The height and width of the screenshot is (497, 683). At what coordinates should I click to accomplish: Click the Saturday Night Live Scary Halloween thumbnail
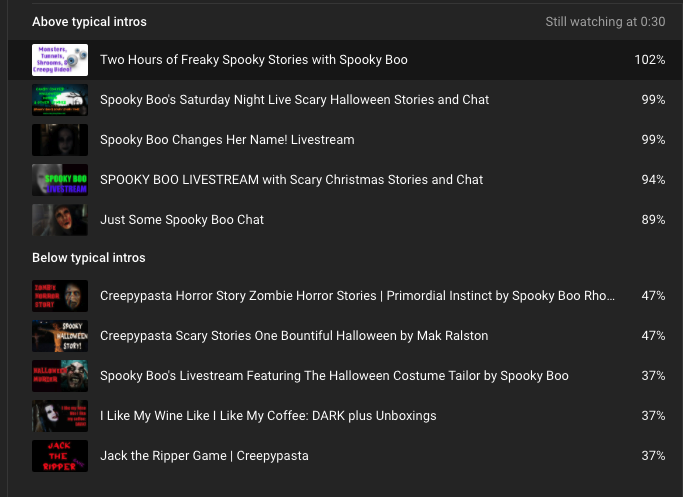pos(60,100)
